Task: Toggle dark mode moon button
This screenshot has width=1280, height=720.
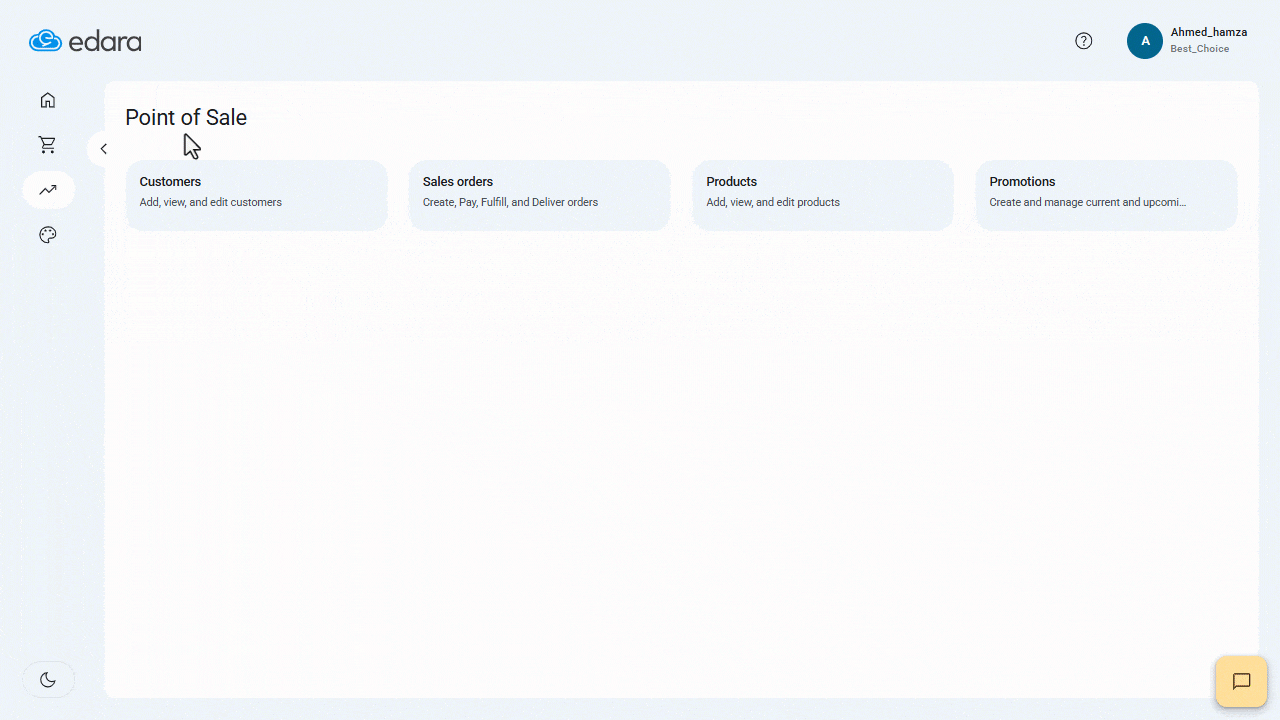Action: pos(48,680)
